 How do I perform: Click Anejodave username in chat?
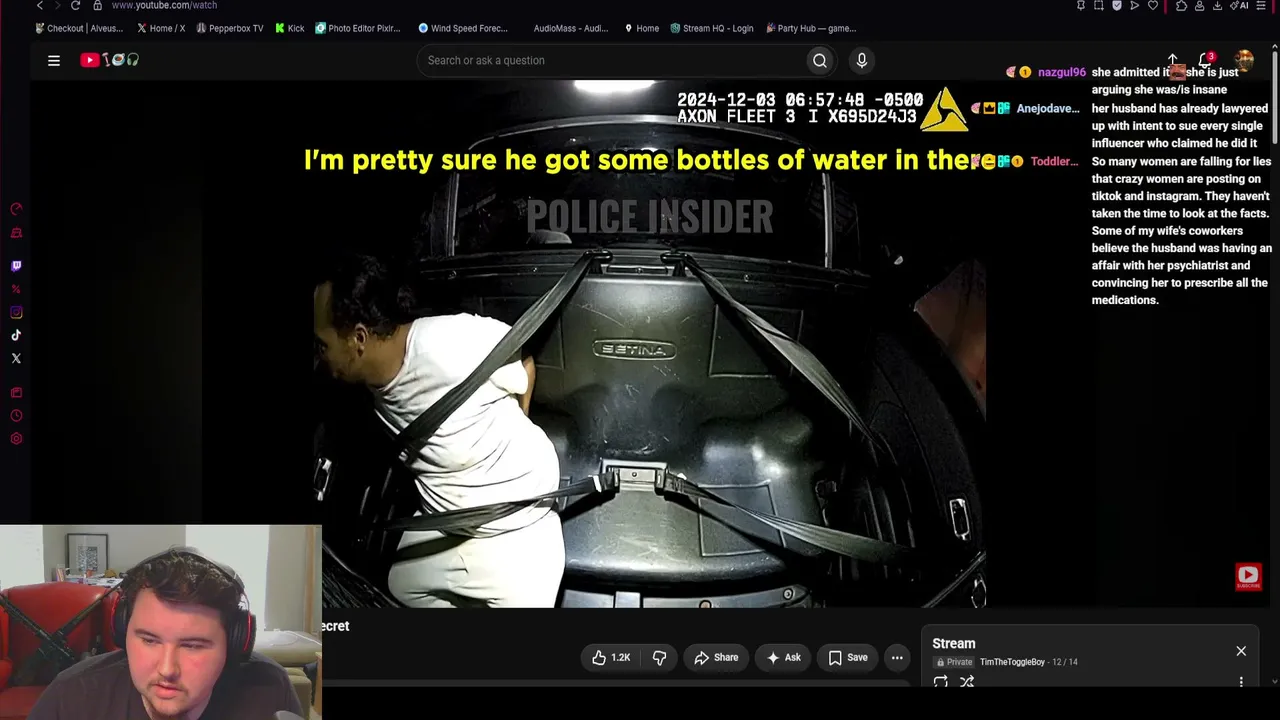[x=1047, y=108]
